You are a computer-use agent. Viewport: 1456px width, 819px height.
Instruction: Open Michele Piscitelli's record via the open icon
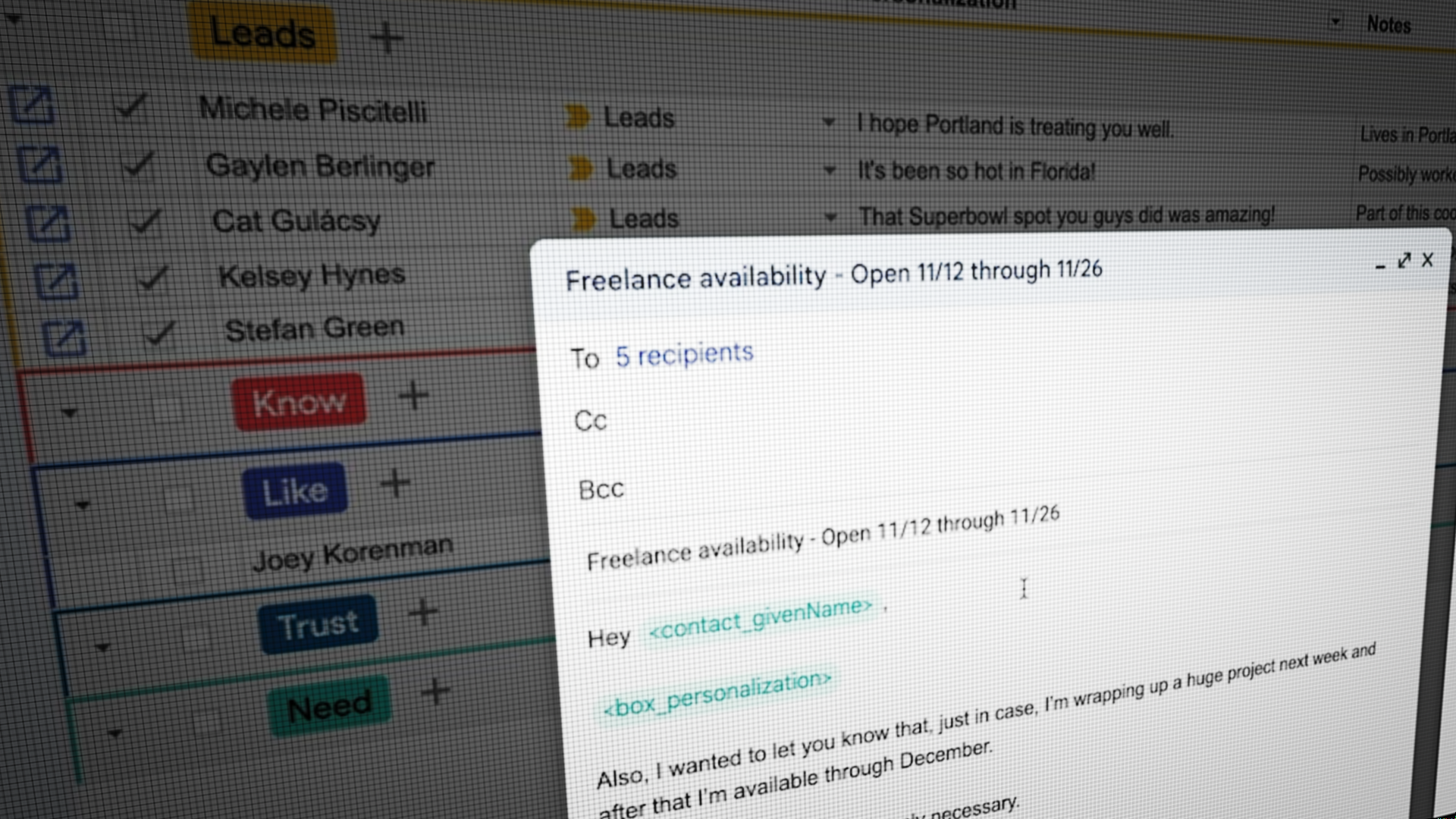pos(32,105)
